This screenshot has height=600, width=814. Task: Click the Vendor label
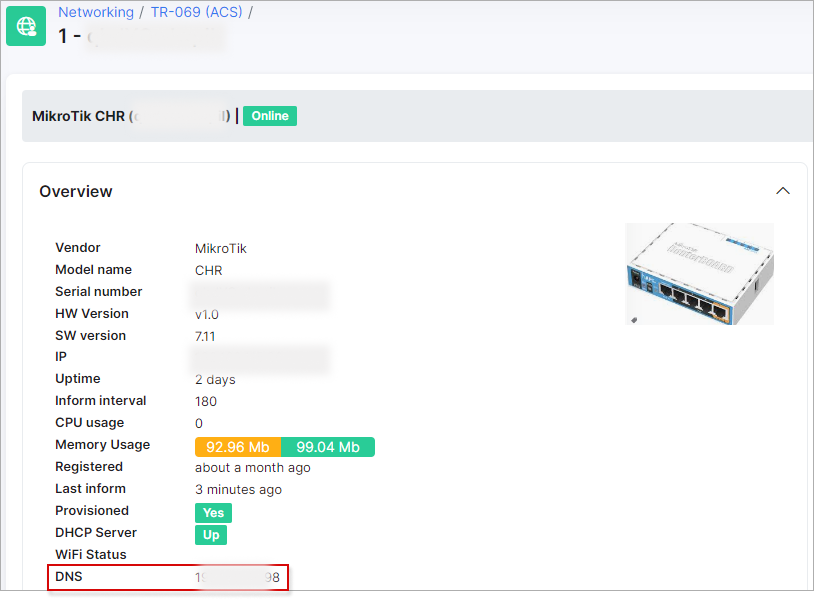click(78, 248)
